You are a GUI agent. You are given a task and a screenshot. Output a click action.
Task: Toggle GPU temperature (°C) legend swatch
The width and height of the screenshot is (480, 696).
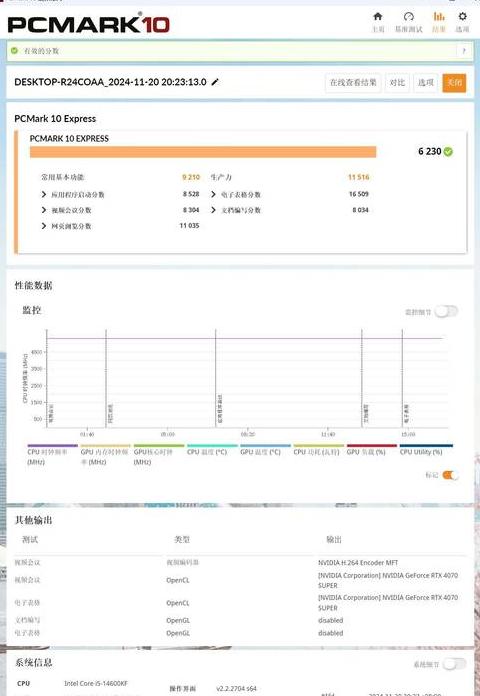(266, 445)
